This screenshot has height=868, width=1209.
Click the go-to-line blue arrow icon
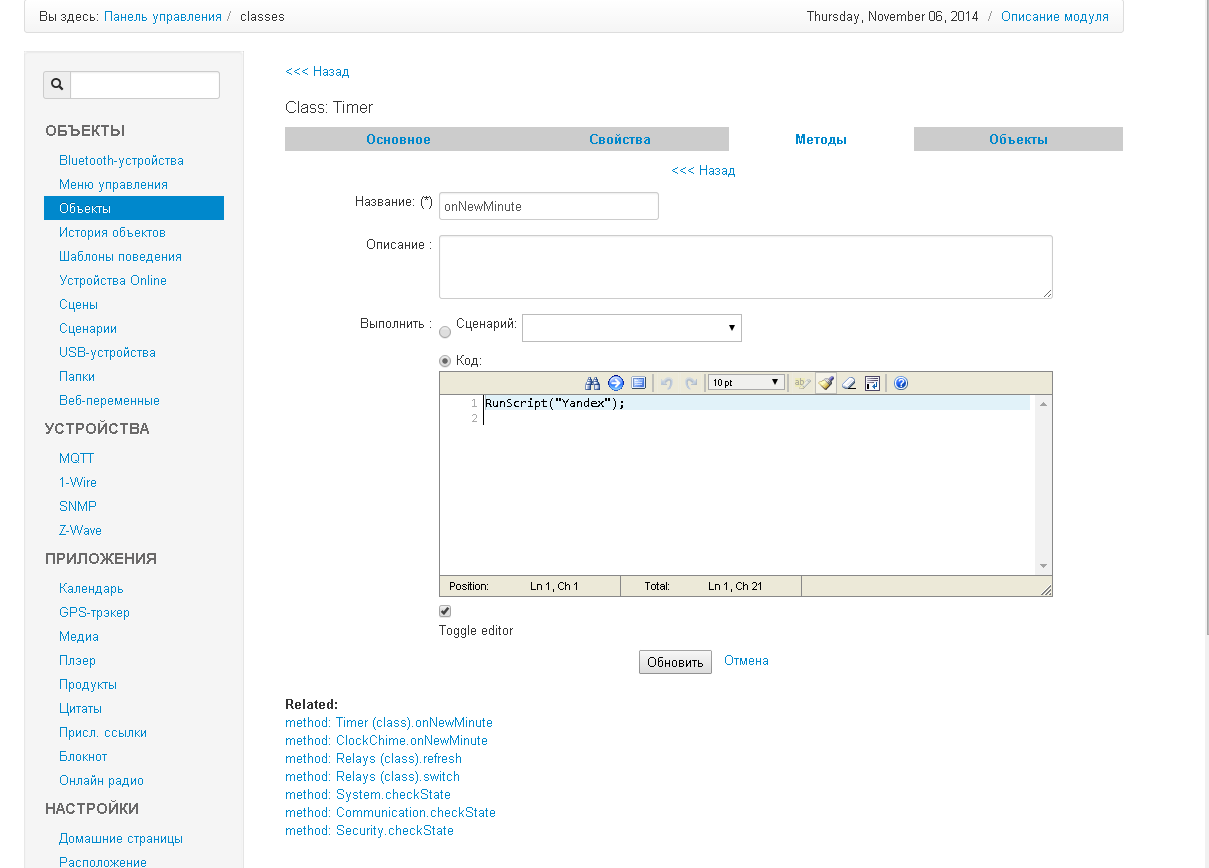coord(615,383)
